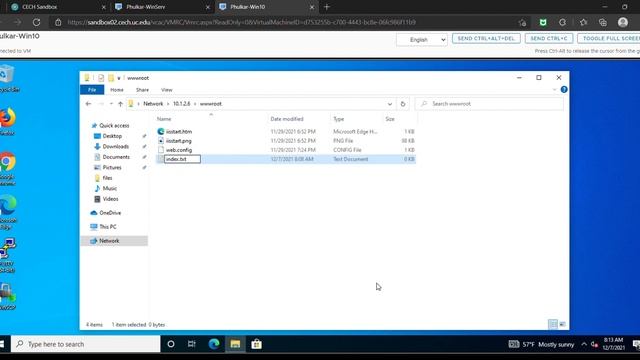640x360 pixels.
Task: Switch to Phulkar-WinServ browser tab
Action: [162, 7]
